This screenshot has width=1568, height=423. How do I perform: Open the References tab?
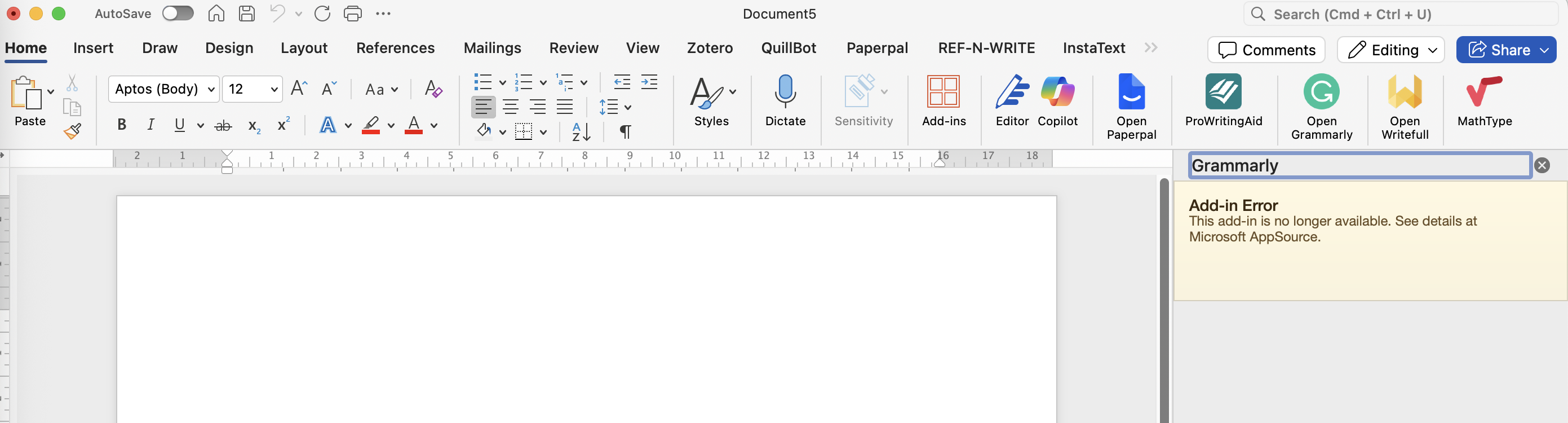click(x=395, y=47)
